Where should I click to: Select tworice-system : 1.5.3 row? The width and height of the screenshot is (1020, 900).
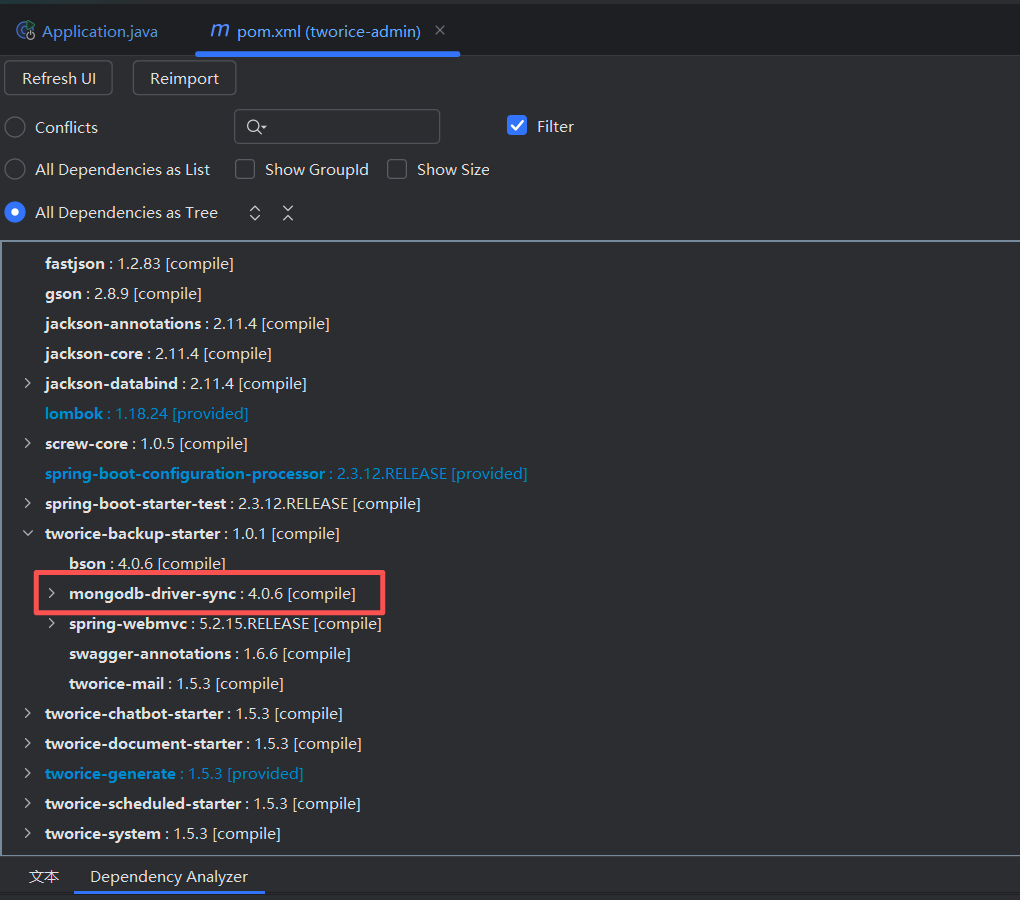click(x=163, y=833)
